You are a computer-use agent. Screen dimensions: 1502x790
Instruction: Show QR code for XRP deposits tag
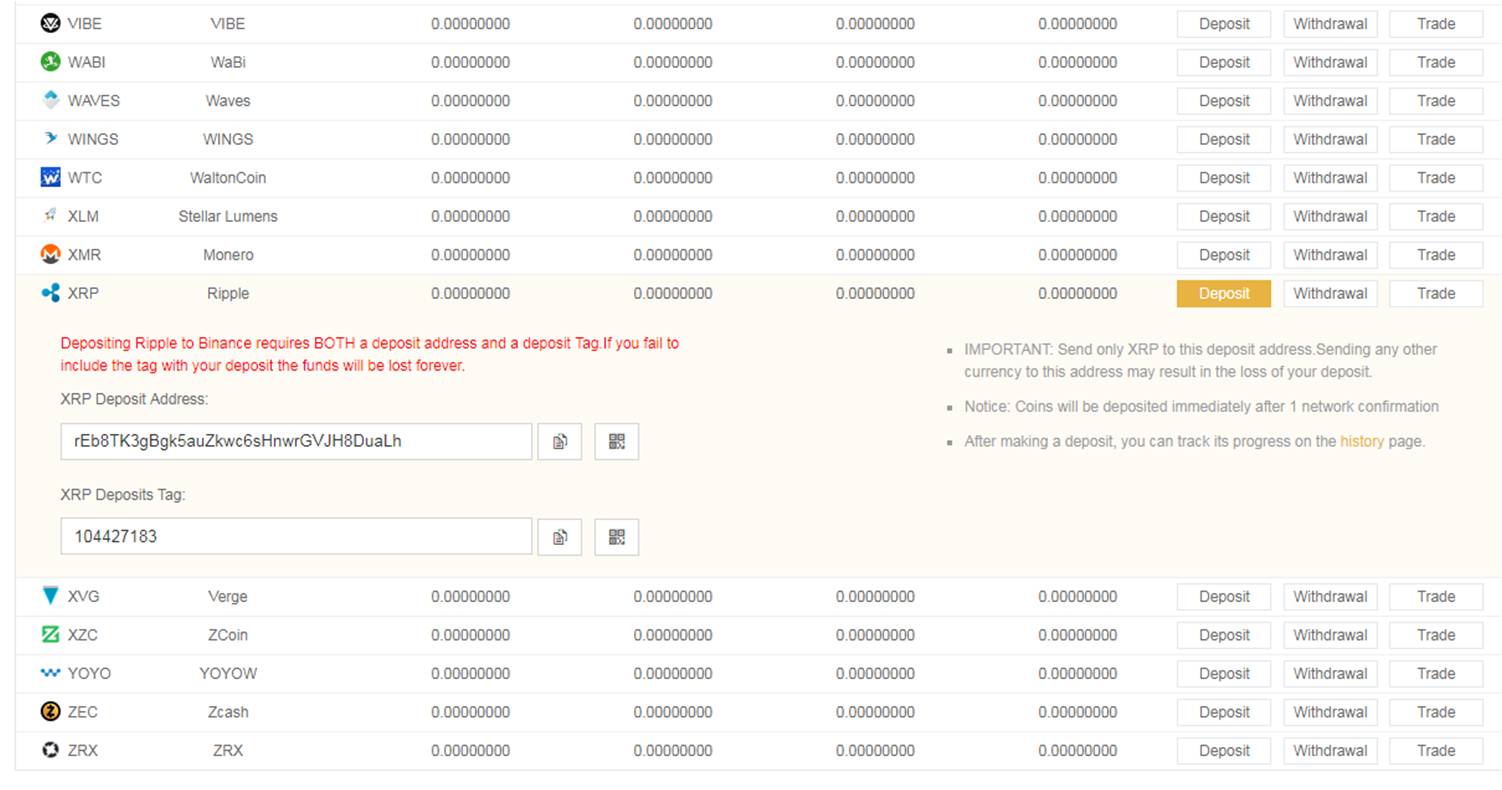(x=616, y=537)
